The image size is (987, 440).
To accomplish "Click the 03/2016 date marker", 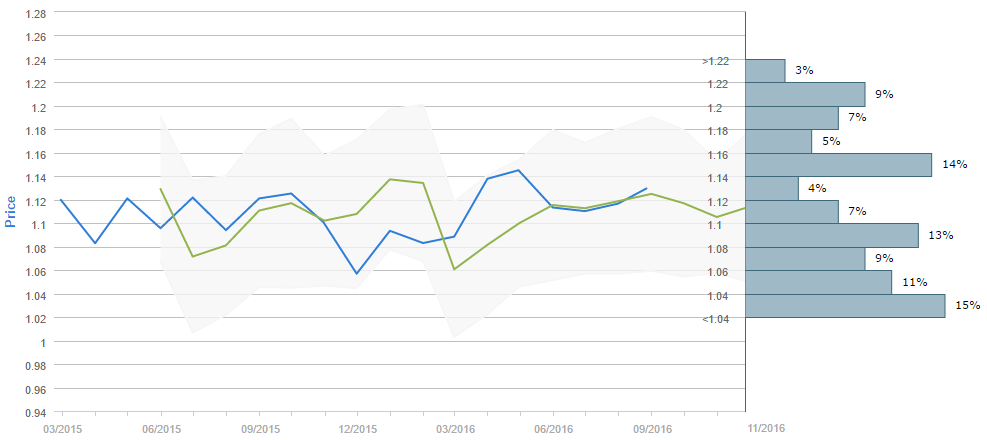I will tap(455, 428).
